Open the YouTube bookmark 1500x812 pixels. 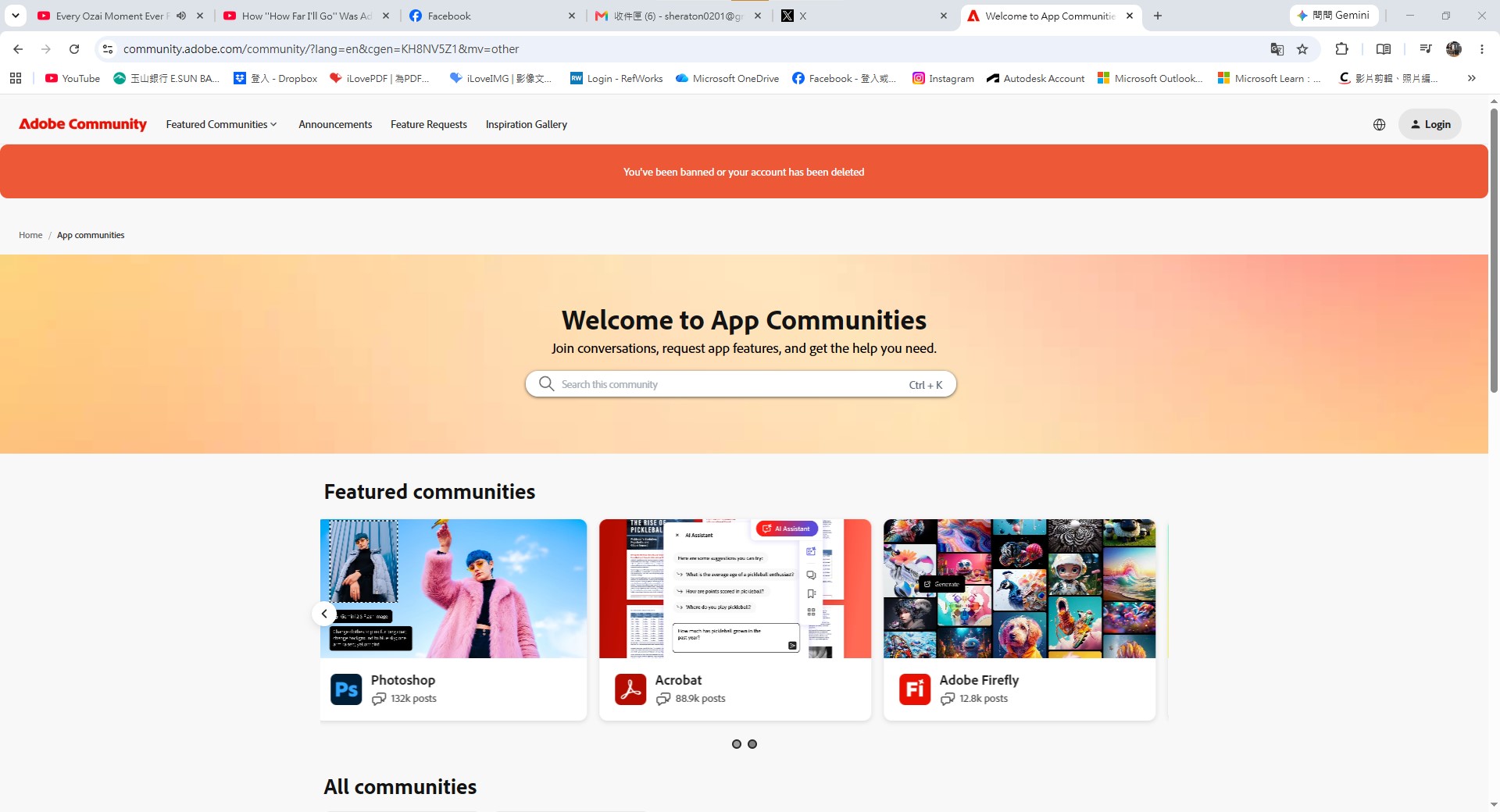[73, 78]
